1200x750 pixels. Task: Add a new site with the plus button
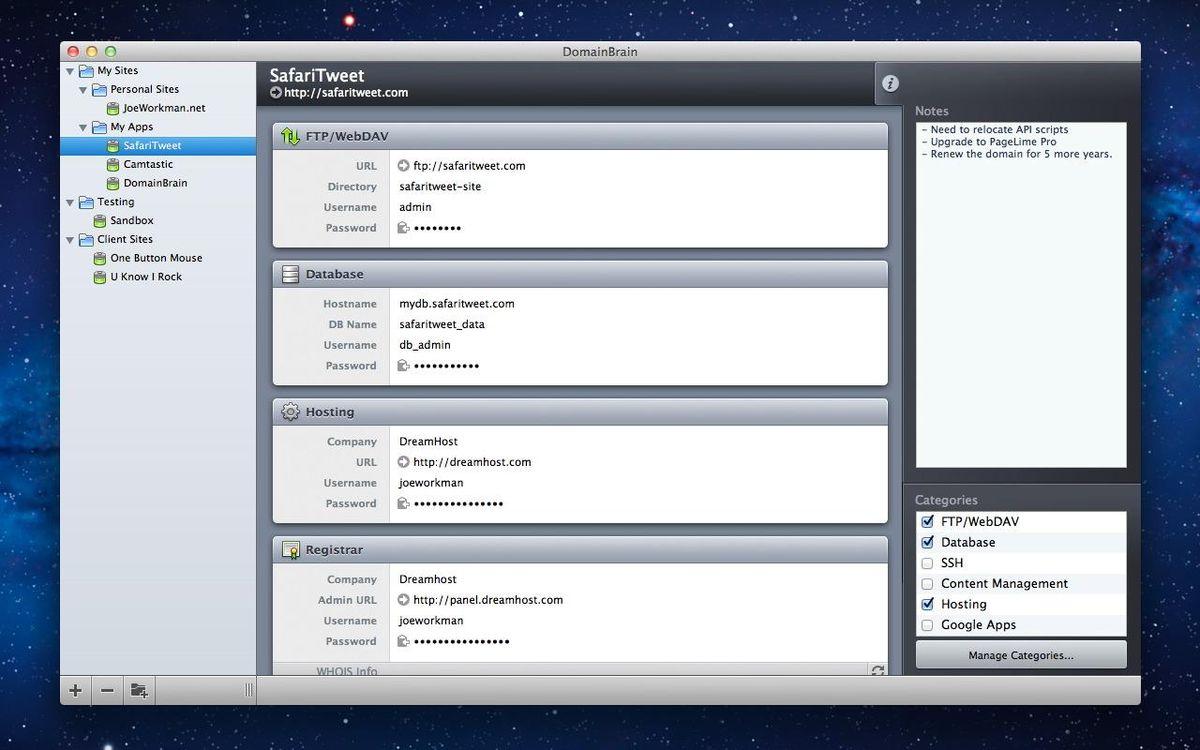tap(75, 690)
